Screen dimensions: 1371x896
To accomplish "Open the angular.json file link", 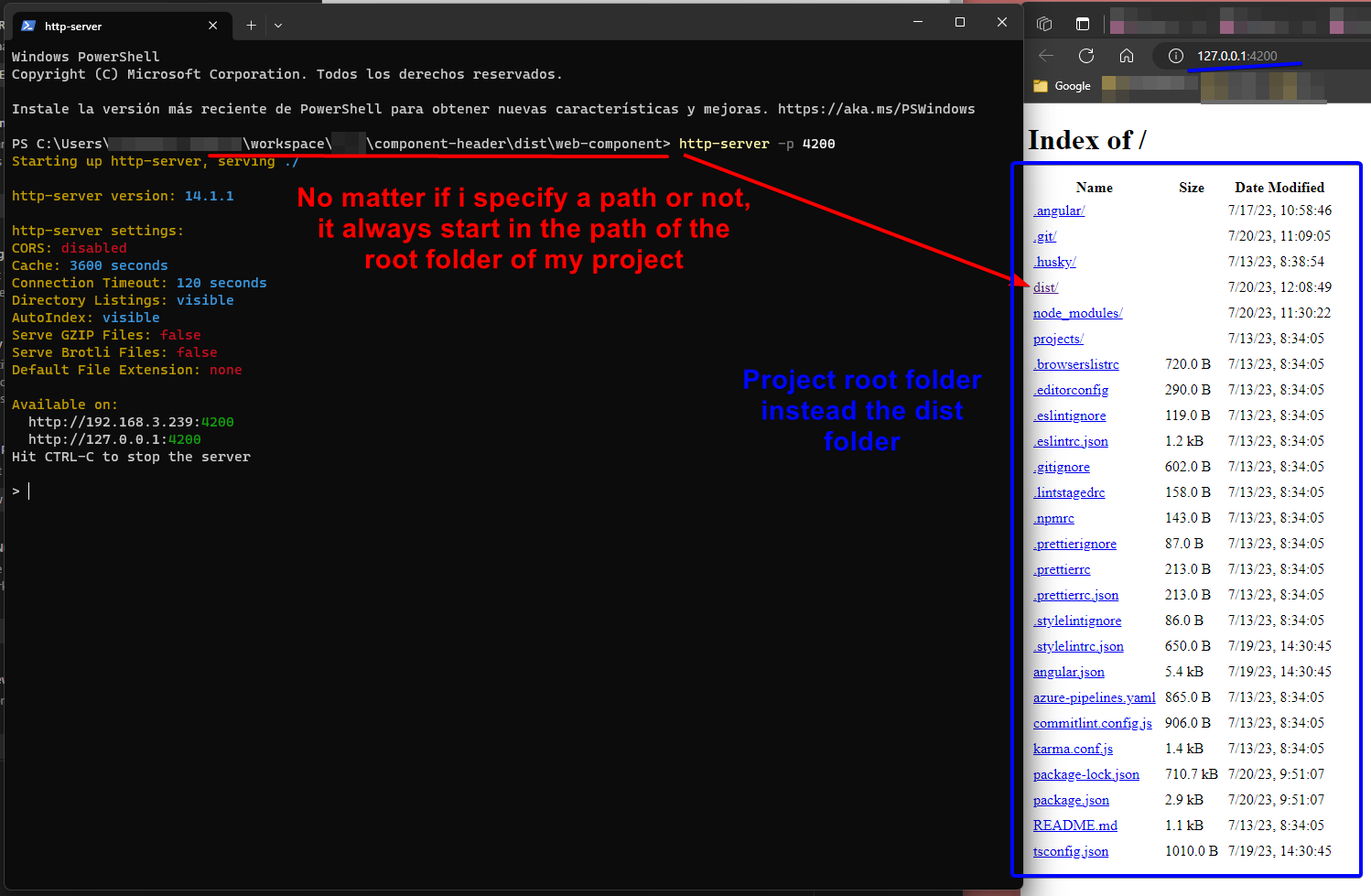I will click(x=1067, y=672).
